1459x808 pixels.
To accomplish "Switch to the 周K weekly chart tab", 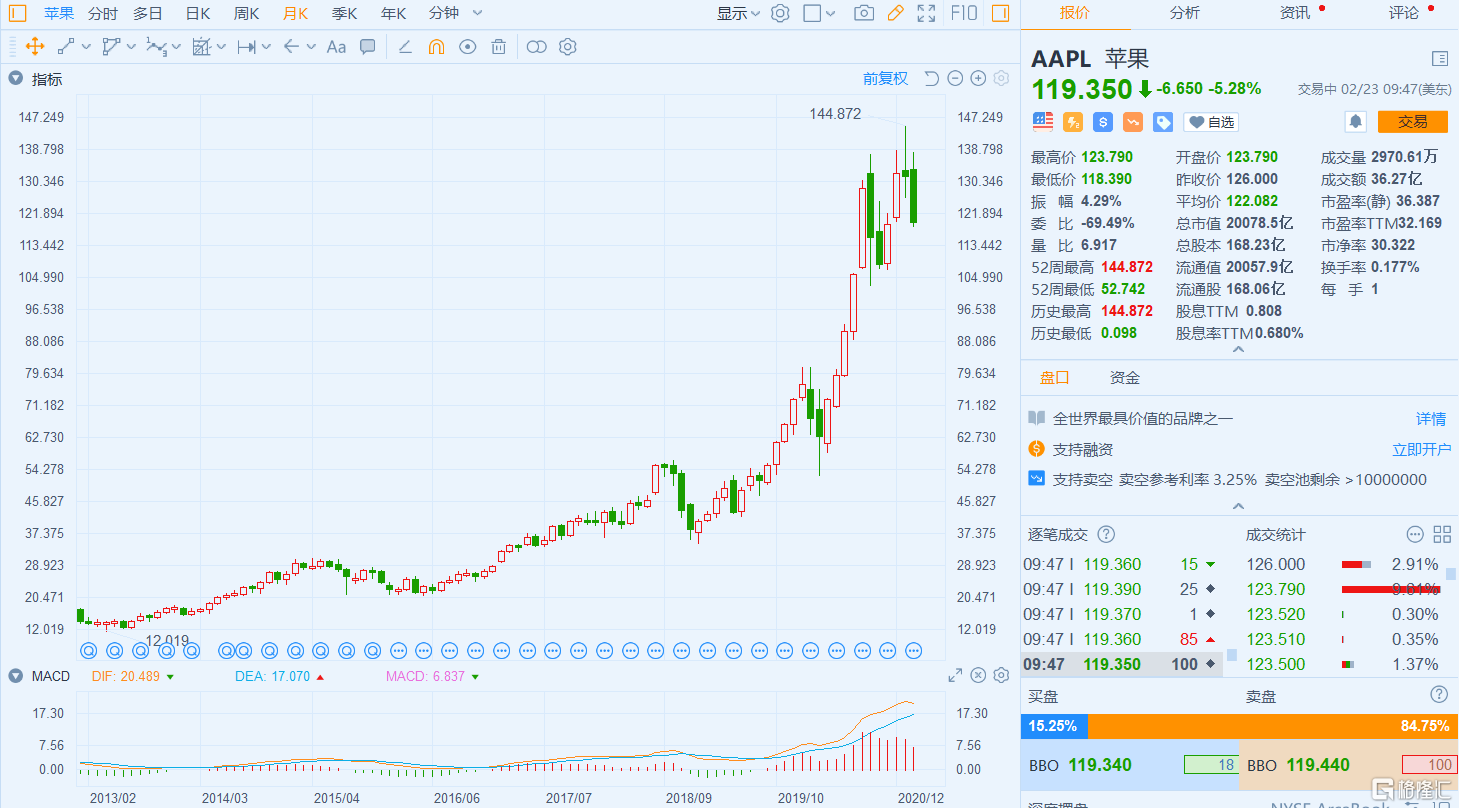I will pyautogui.click(x=246, y=13).
